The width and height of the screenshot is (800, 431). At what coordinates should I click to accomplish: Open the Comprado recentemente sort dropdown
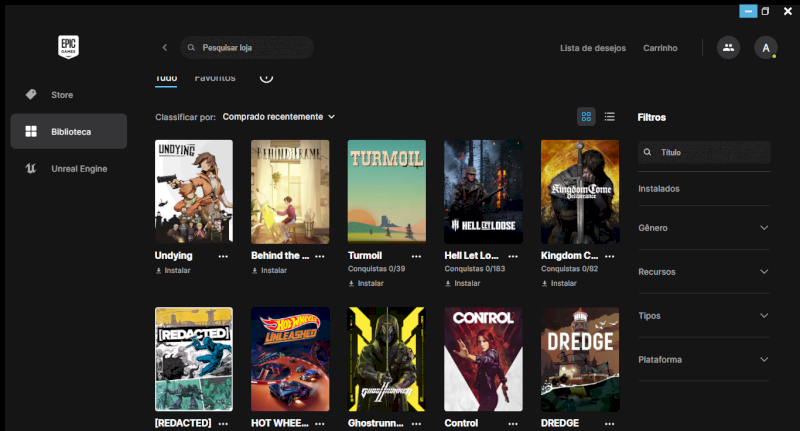(279, 117)
